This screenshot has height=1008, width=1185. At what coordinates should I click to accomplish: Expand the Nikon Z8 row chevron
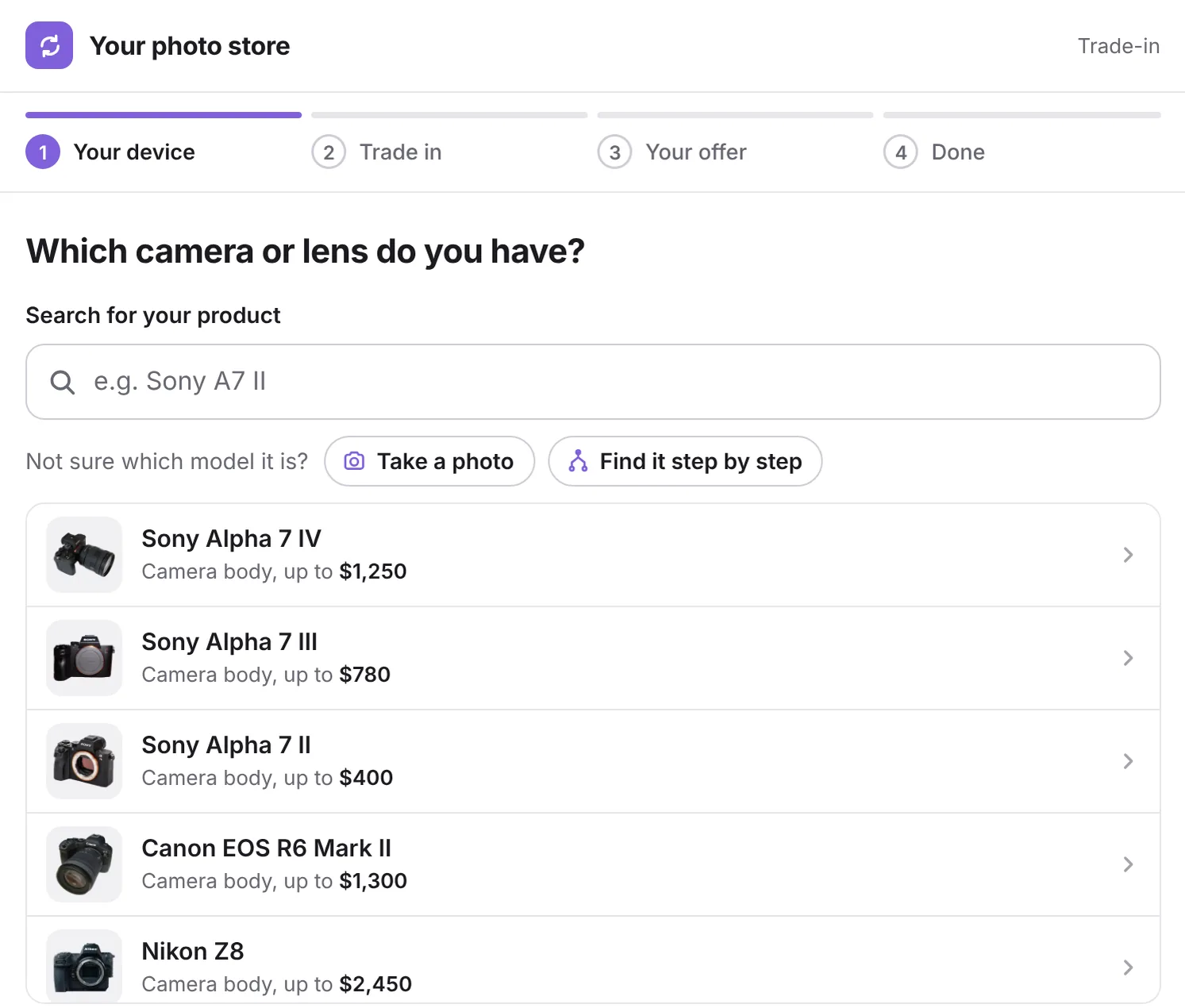[1128, 968]
